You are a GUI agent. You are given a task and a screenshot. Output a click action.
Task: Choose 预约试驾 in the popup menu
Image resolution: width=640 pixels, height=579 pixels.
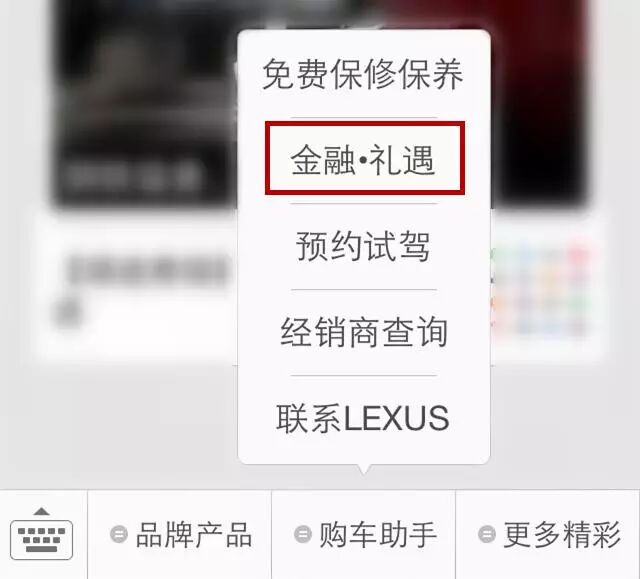click(x=363, y=246)
